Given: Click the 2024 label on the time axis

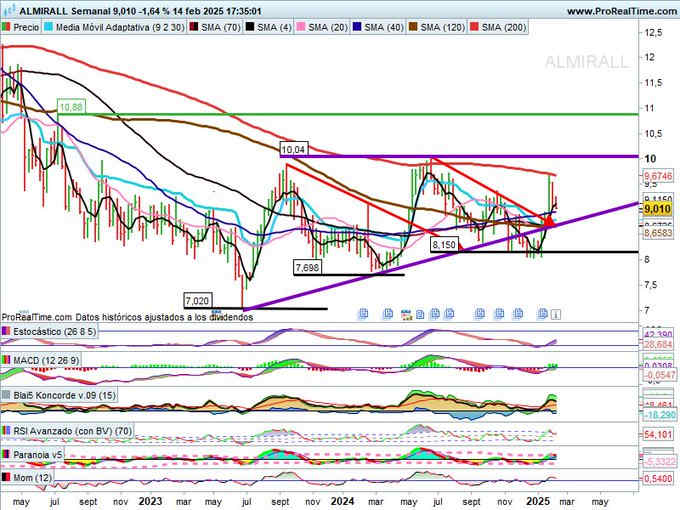Looking at the screenshot, I should (x=343, y=501).
